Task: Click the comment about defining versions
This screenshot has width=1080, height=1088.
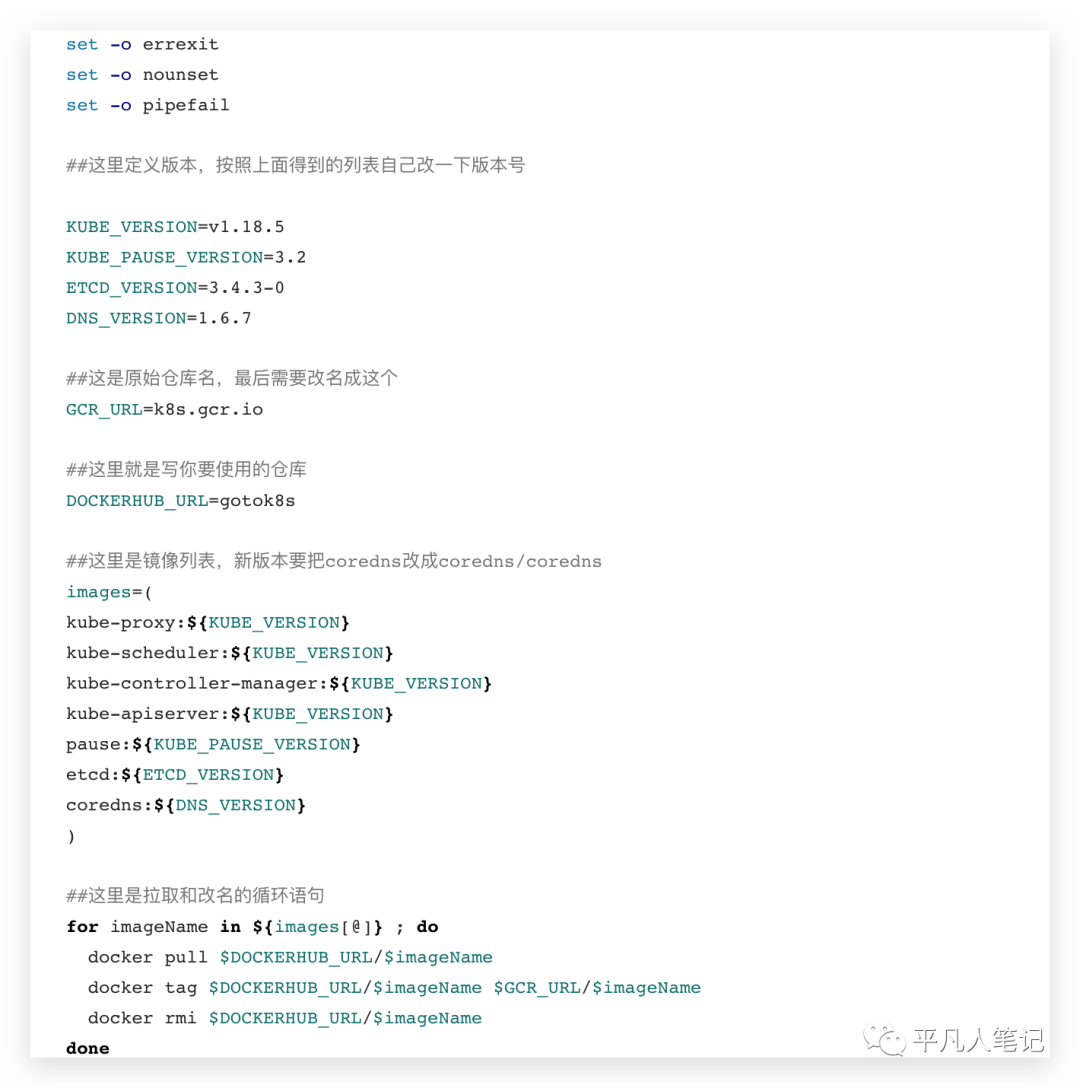Action: click(296, 165)
